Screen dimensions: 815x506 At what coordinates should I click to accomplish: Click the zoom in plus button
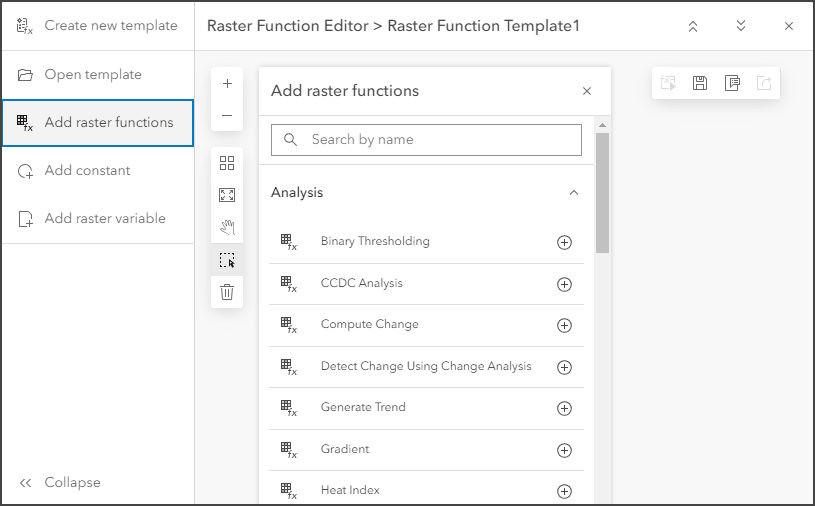tap(227, 84)
